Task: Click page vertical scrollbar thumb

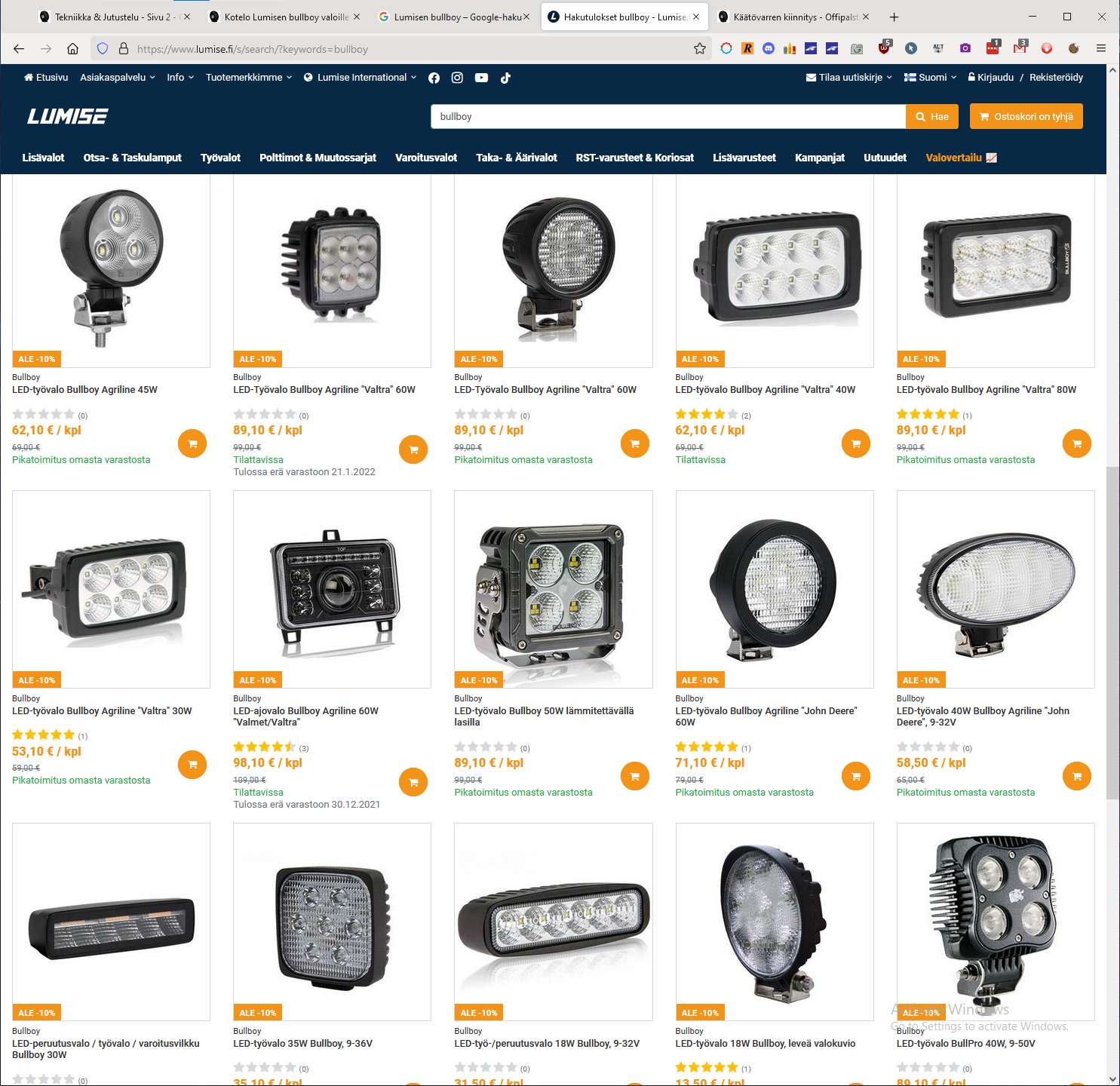Action: (1112, 633)
